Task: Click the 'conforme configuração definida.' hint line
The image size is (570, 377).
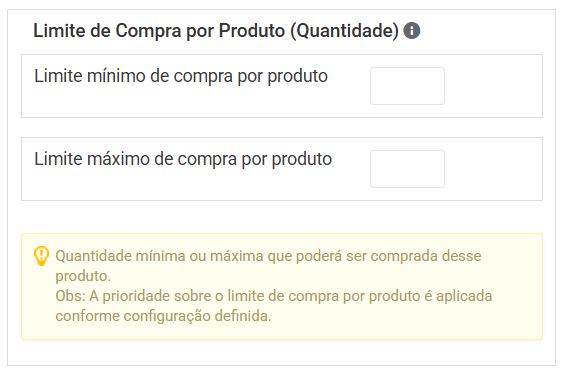Action: pyautogui.click(x=163, y=316)
